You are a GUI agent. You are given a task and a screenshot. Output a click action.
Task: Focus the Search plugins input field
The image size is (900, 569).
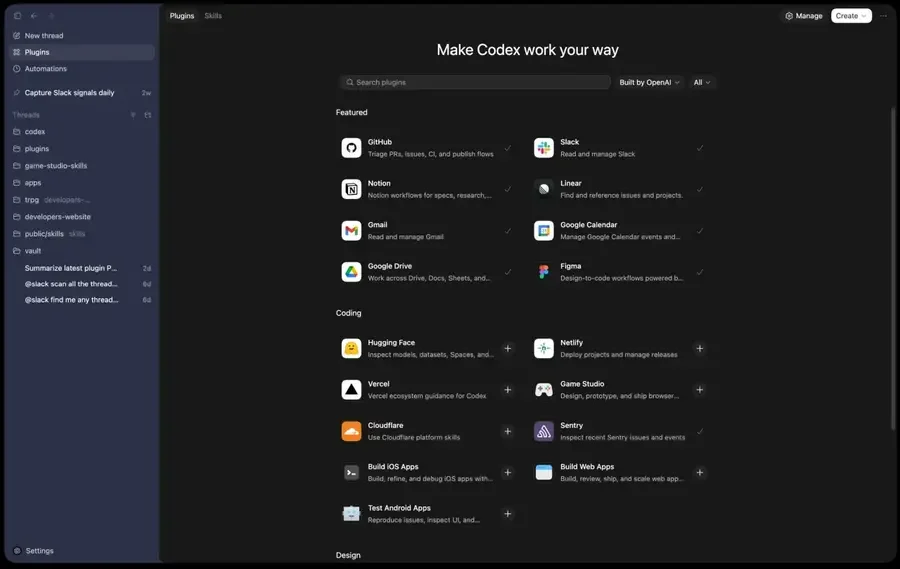point(475,83)
